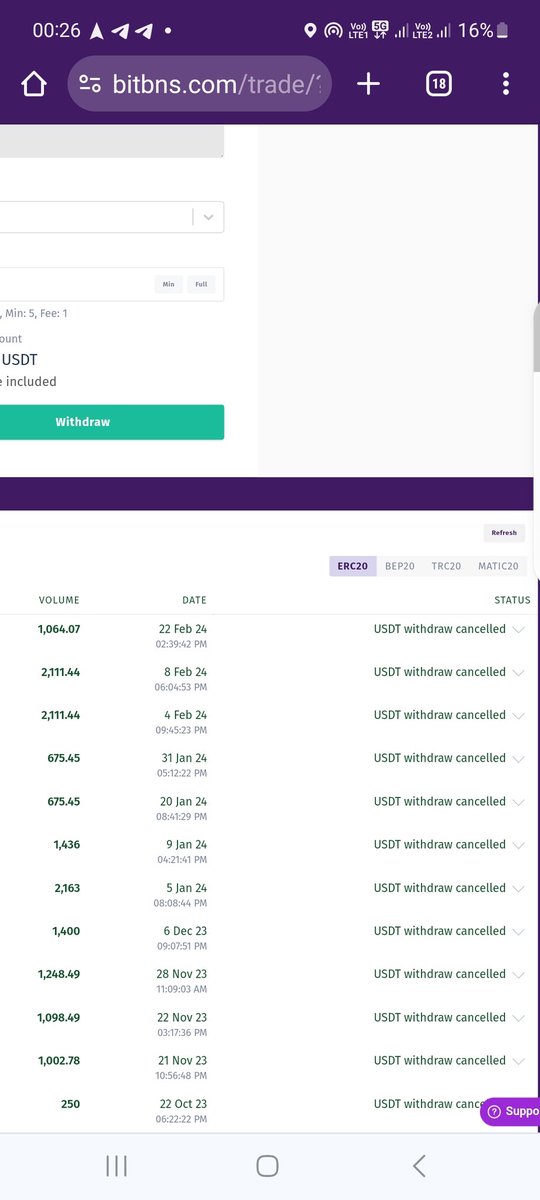Click the green Withdraw button
Screen dimensions: 540x1200
coord(112,422)
